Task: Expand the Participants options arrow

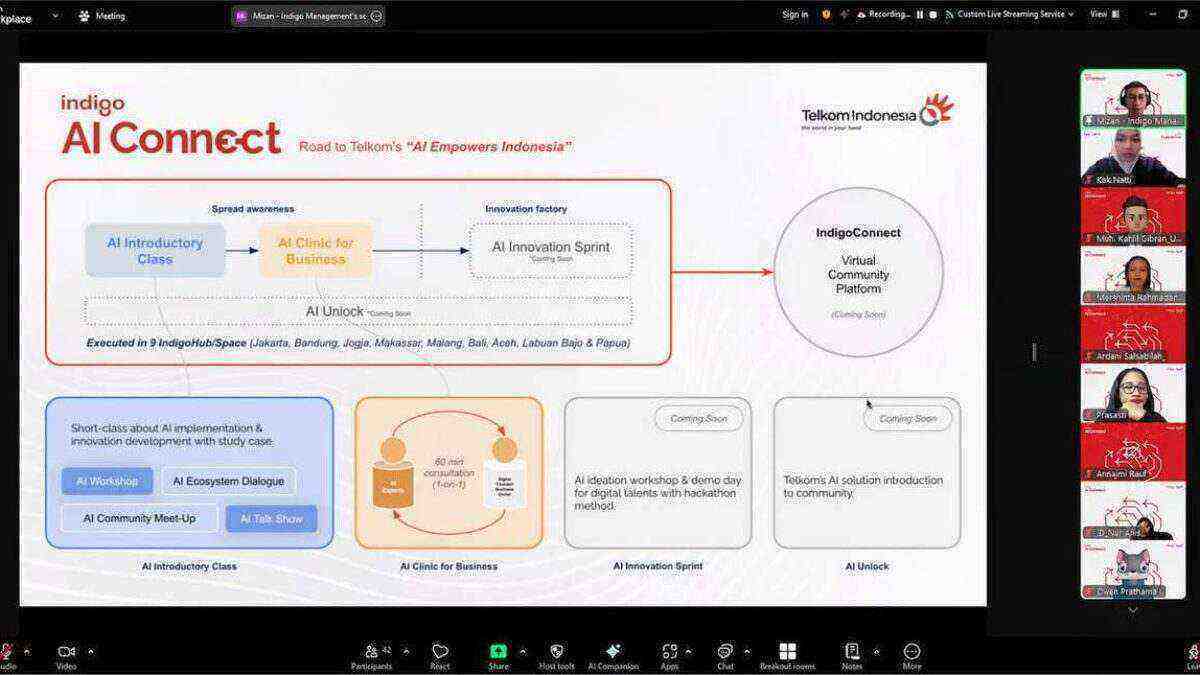Action: [406, 651]
